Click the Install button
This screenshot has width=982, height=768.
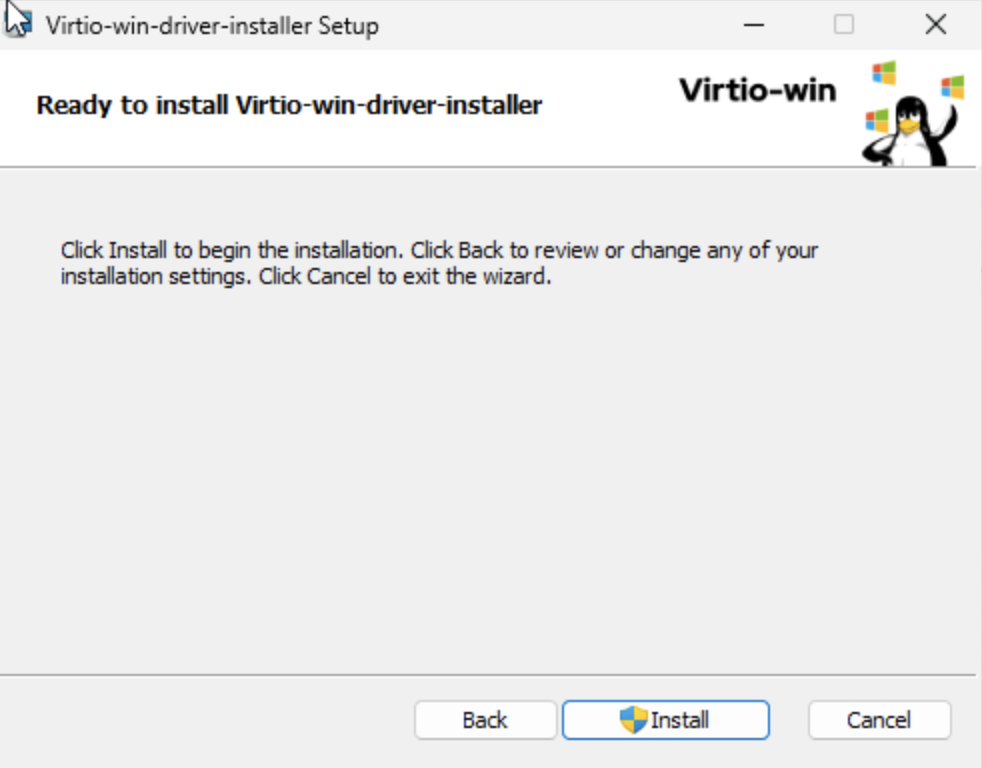(666, 720)
